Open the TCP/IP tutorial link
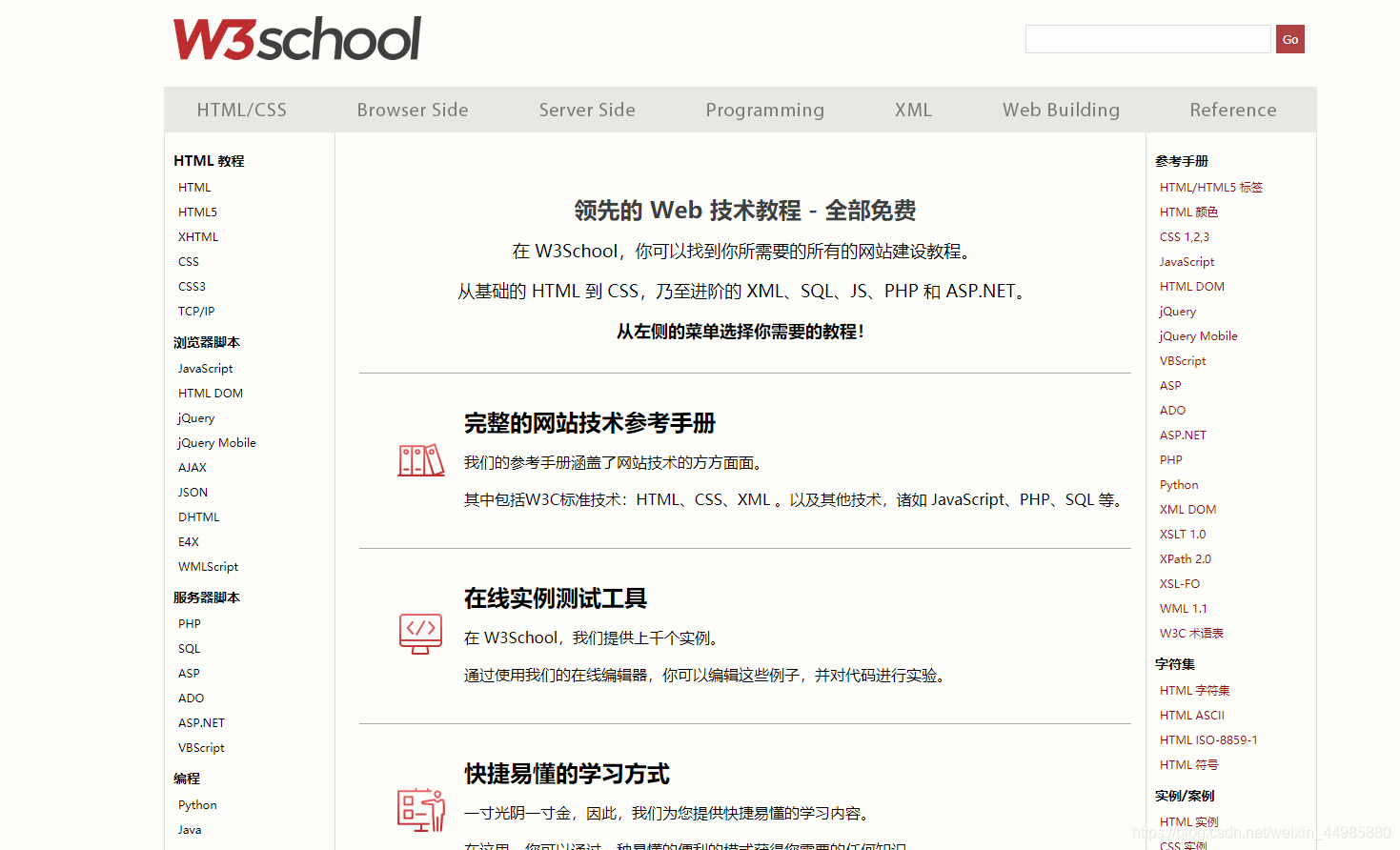The image size is (1400, 850). pos(196,312)
